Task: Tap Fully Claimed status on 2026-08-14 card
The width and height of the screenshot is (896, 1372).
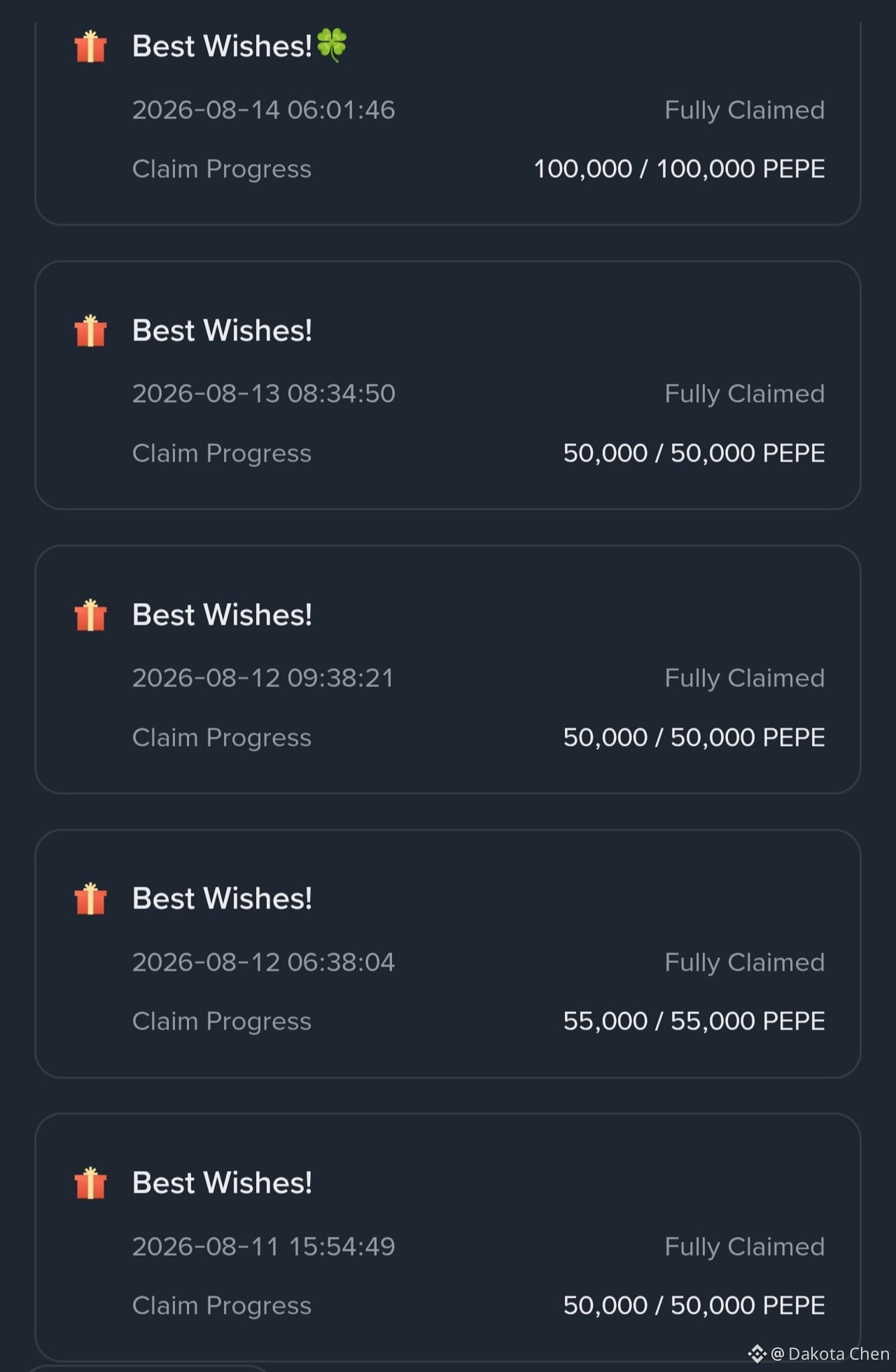Action: point(745,111)
